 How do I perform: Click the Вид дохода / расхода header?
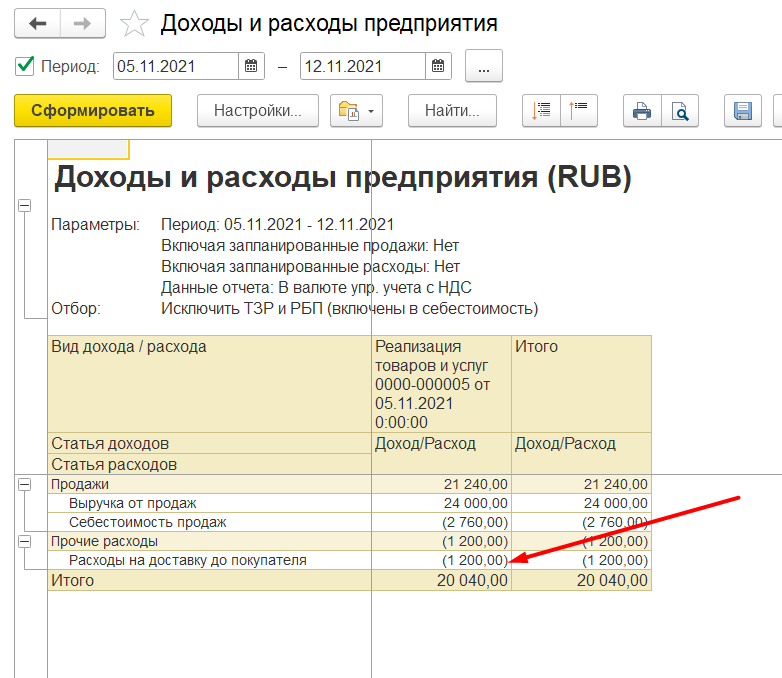coord(209,384)
